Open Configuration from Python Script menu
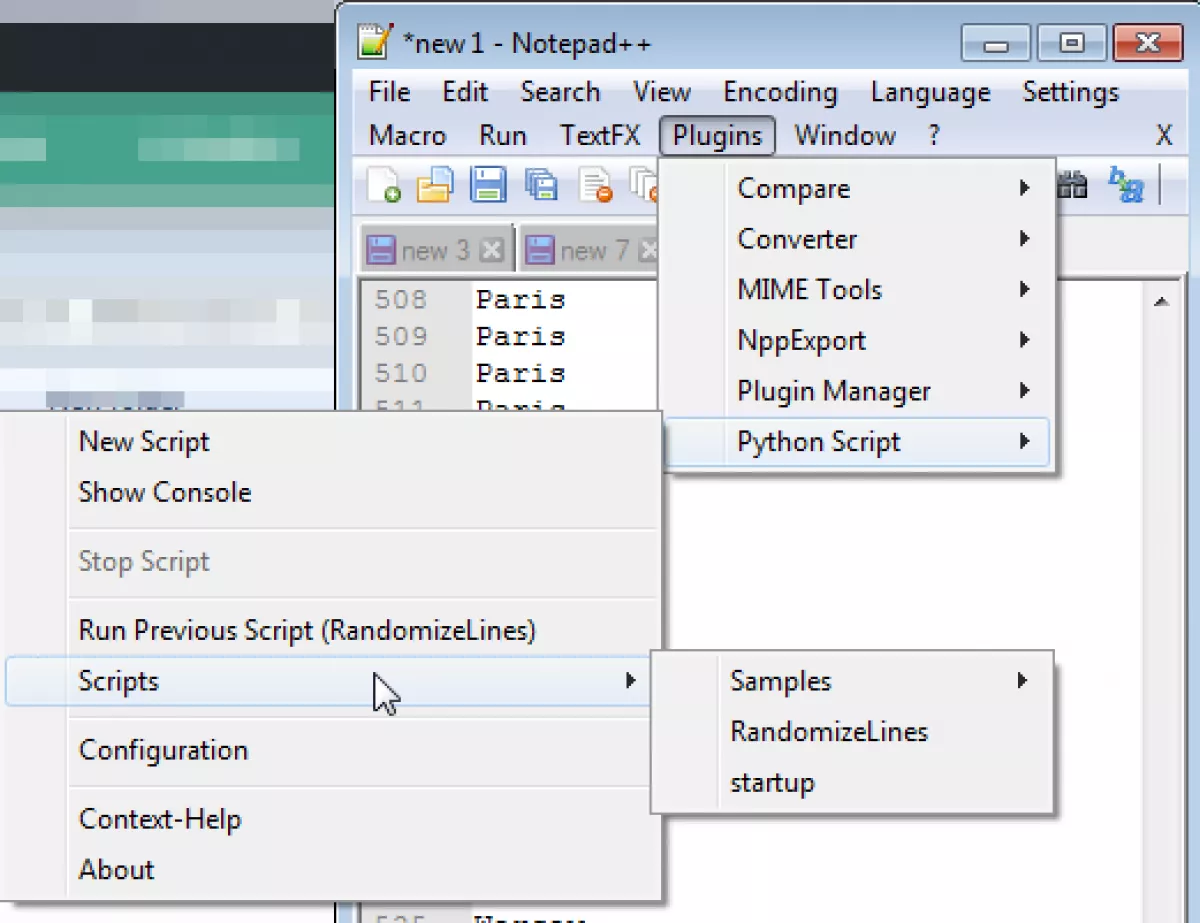This screenshot has width=1200, height=923. click(330, 750)
